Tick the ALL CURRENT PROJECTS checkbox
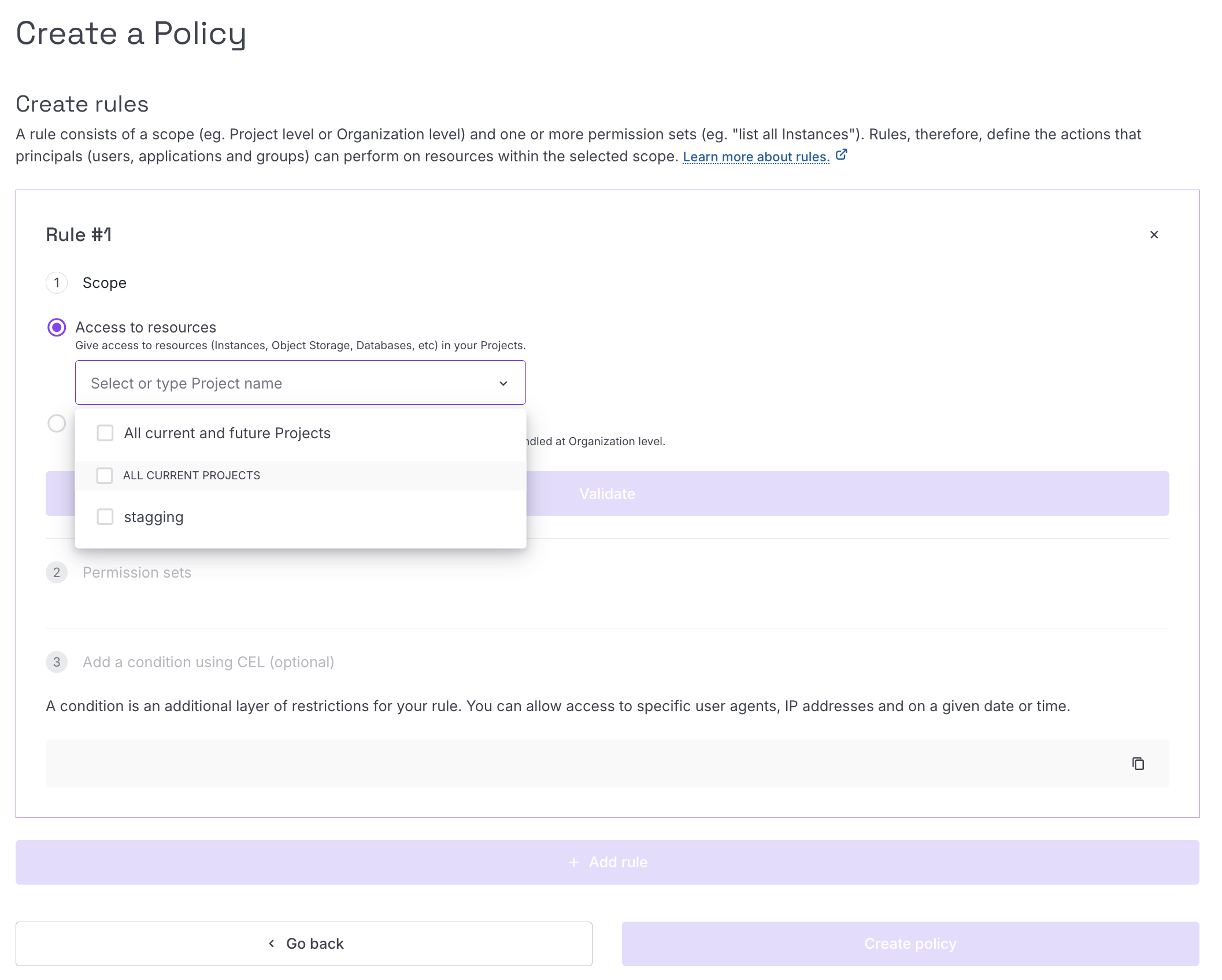The image size is (1222, 980). [x=105, y=475]
